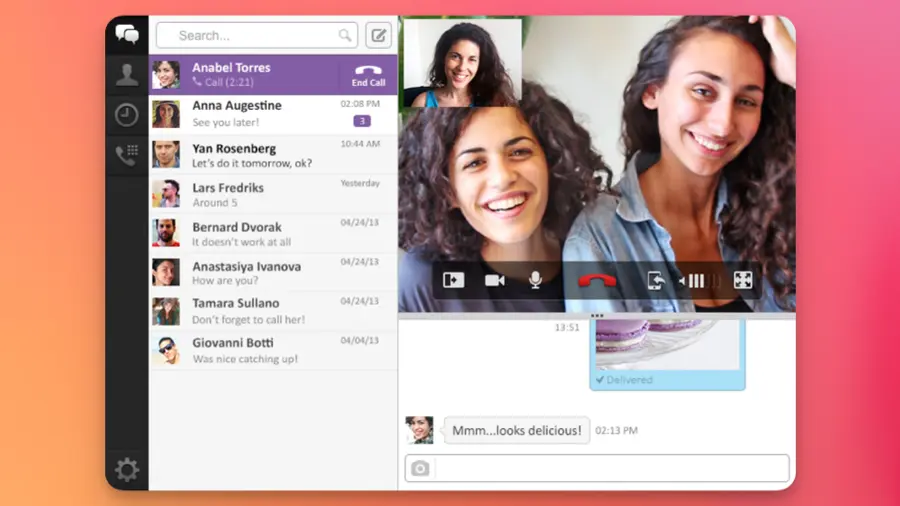Open Anastasiya Ivanova chat
The width and height of the screenshot is (900, 506).
[x=273, y=273]
